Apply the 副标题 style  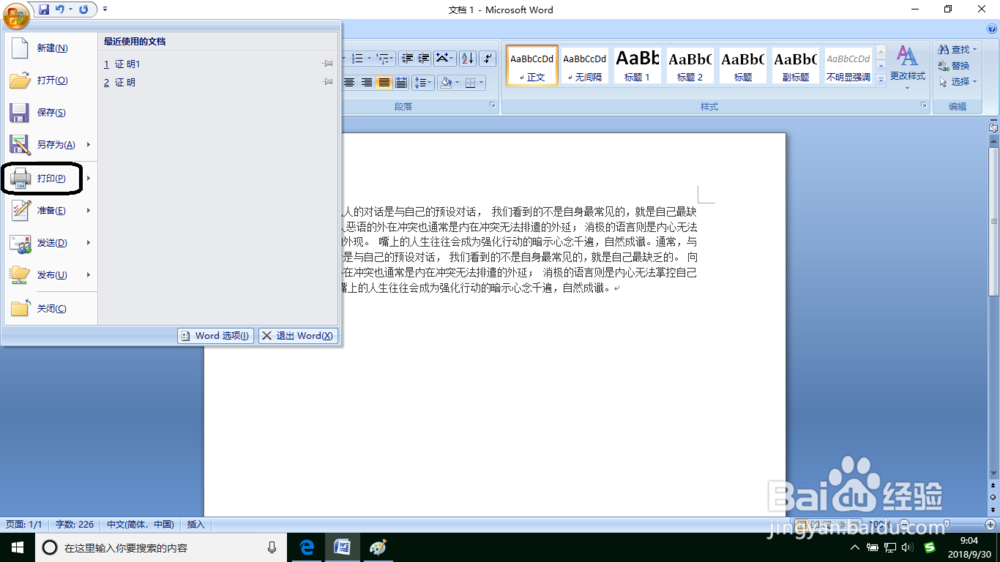[x=795, y=66]
